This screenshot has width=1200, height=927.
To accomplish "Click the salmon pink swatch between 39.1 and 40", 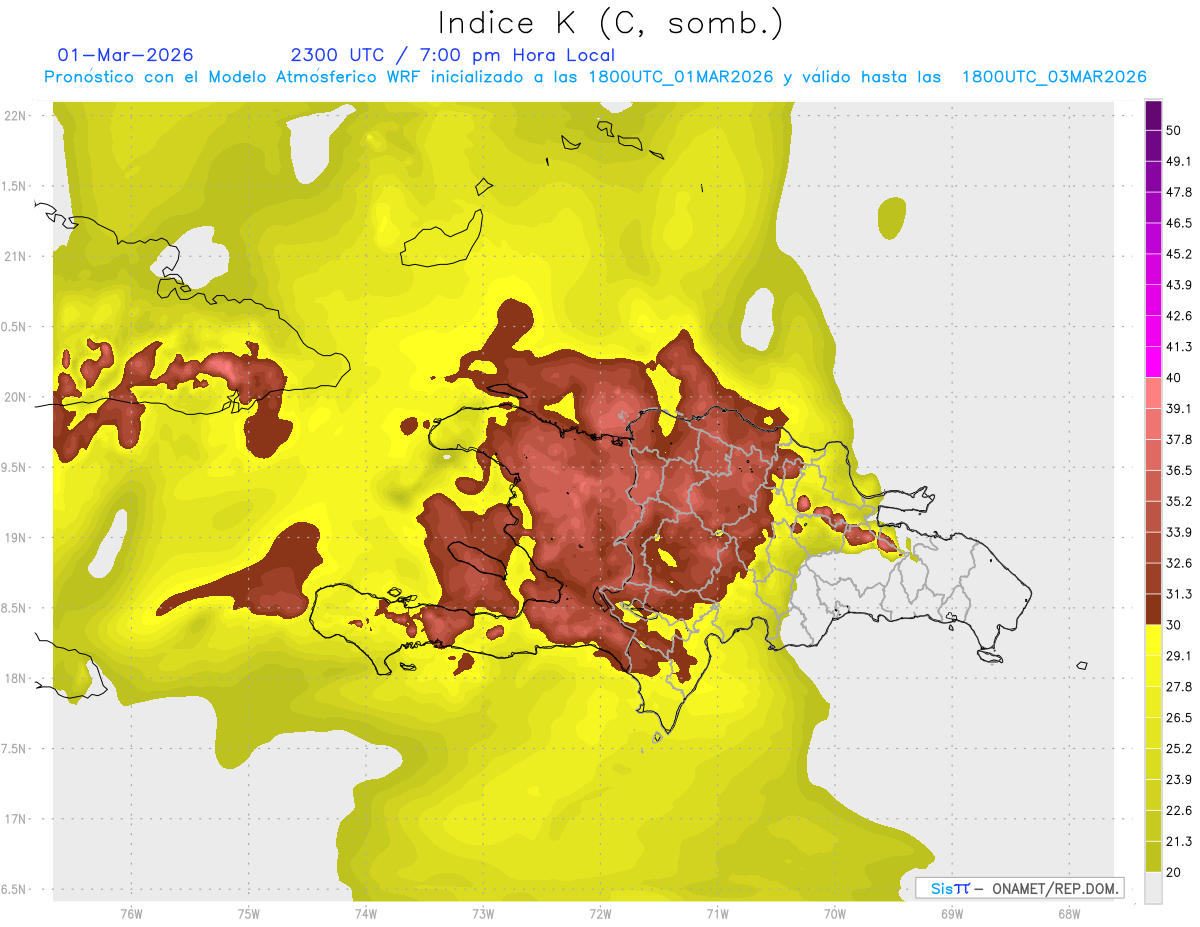I will pos(1153,393).
